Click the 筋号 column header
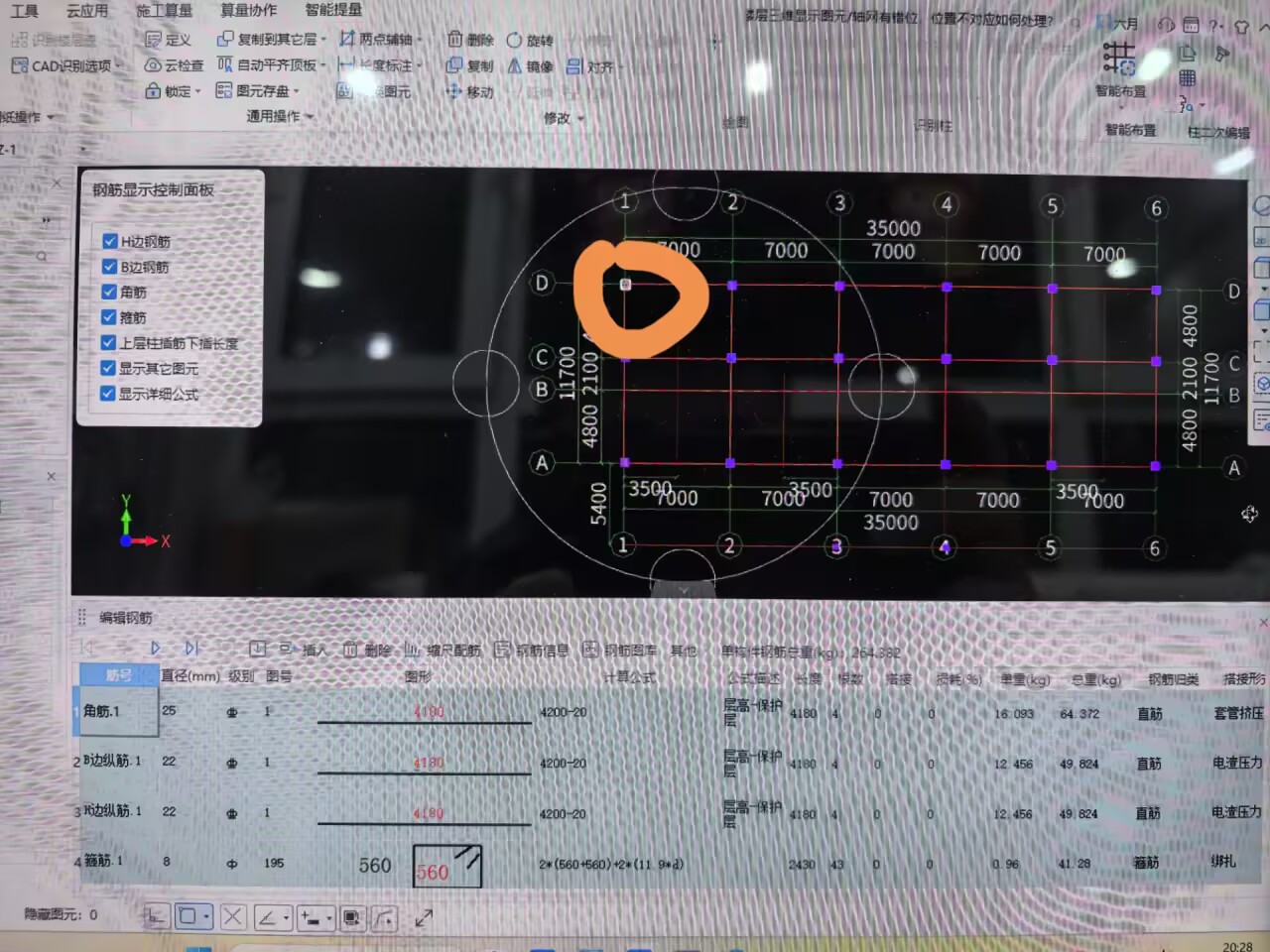This screenshot has height=952, width=1270. (x=118, y=675)
